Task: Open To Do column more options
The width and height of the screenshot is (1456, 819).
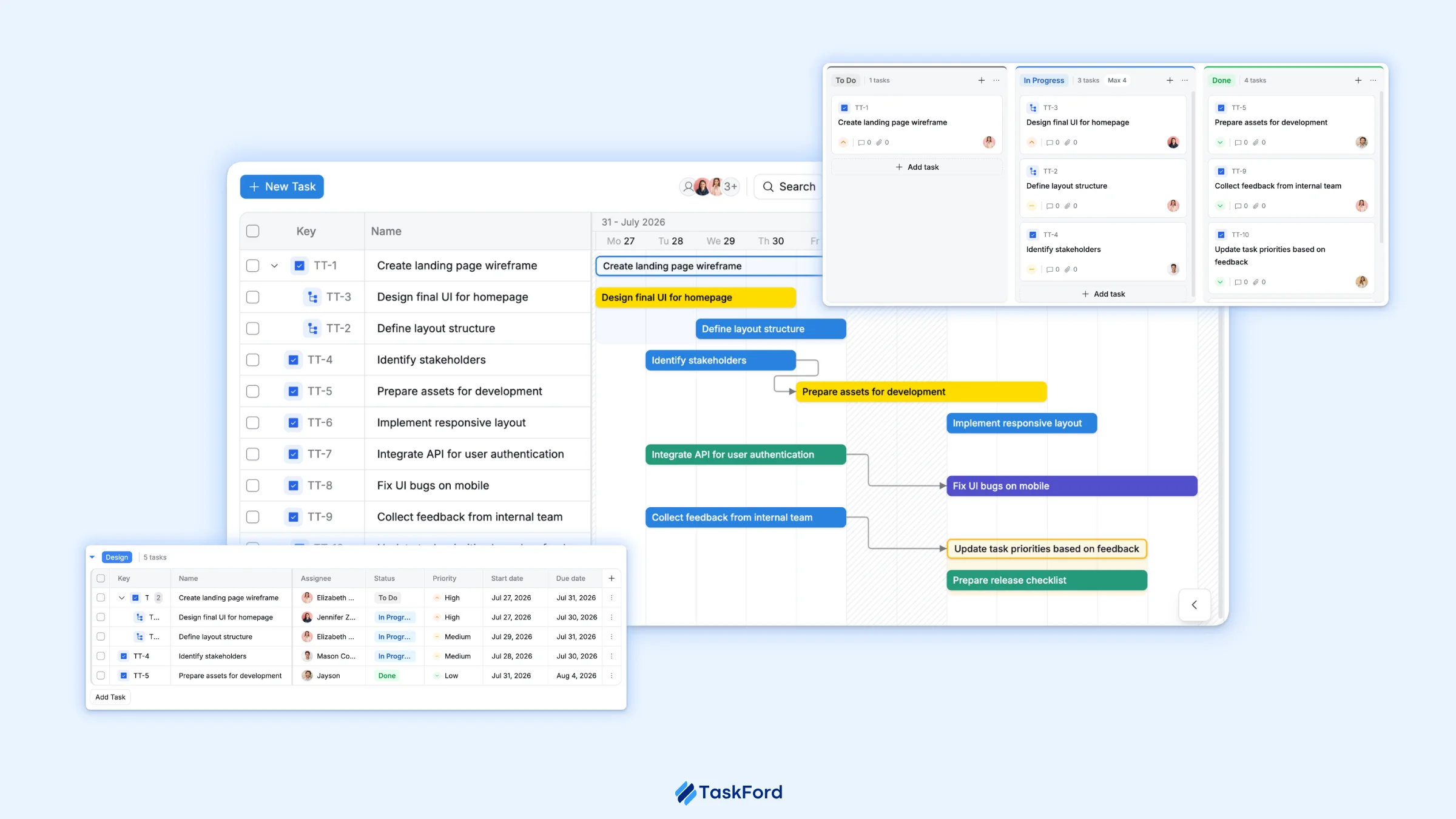Action: tap(997, 80)
